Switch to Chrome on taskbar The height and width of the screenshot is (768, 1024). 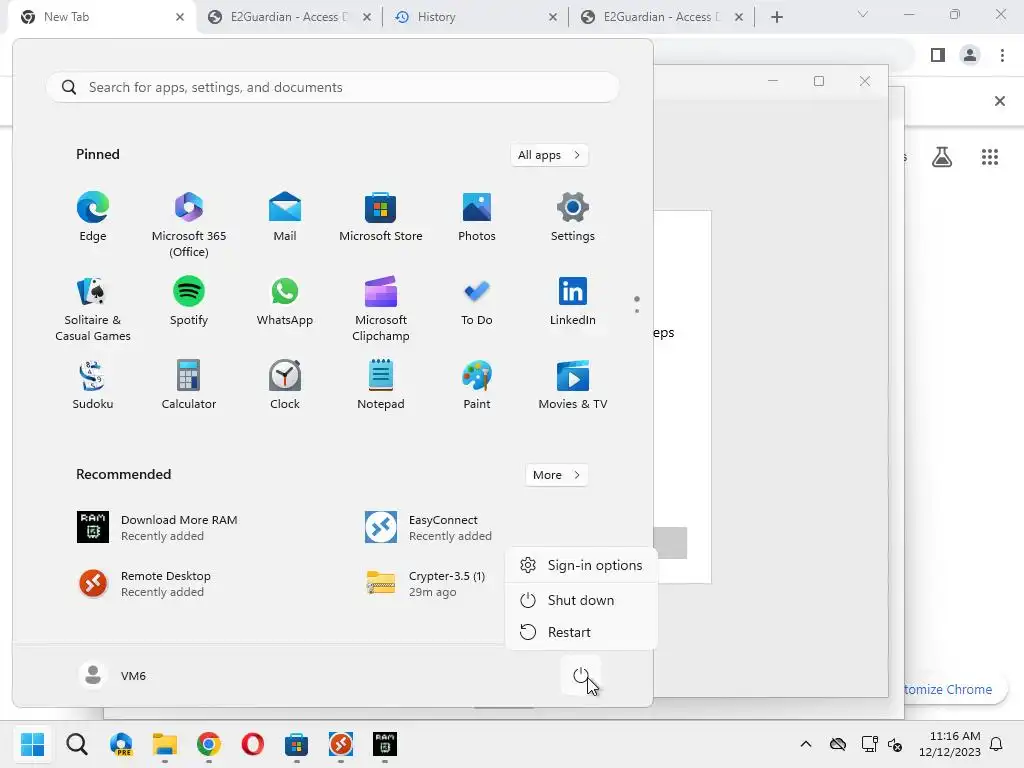pos(209,744)
